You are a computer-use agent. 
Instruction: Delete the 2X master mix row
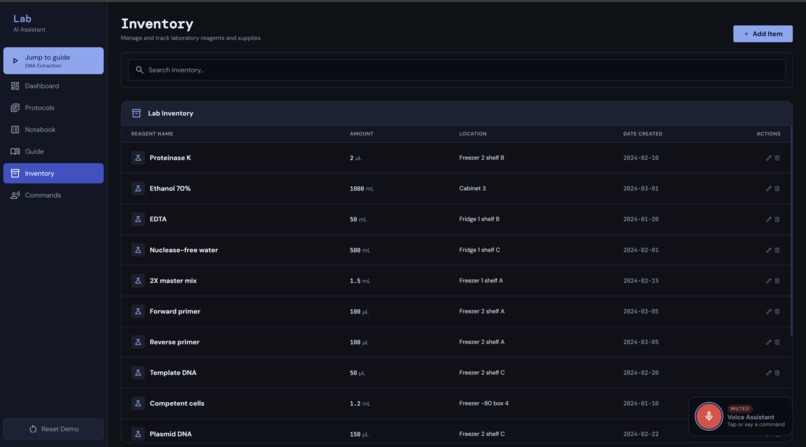tap(777, 281)
